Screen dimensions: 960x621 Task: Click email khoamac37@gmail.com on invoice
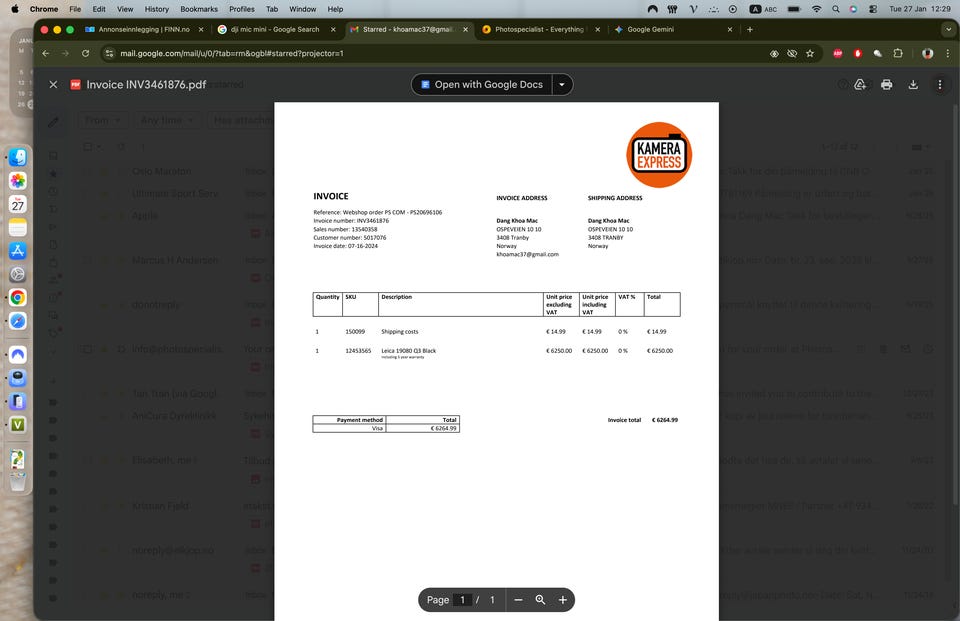click(x=527, y=254)
